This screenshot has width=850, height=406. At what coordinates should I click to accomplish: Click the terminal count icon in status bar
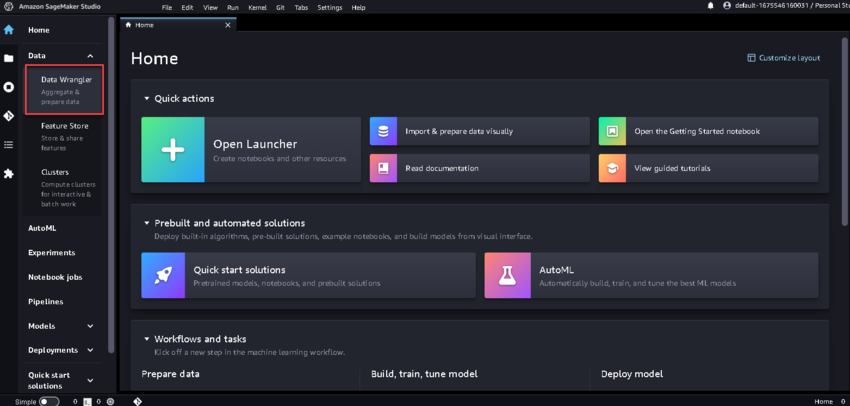(x=87, y=402)
